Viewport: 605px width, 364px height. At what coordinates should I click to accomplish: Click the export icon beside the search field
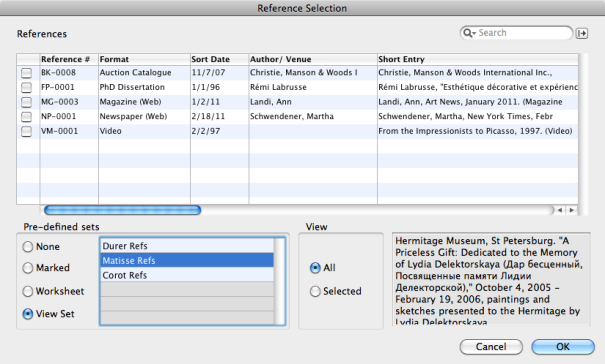(x=582, y=34)
